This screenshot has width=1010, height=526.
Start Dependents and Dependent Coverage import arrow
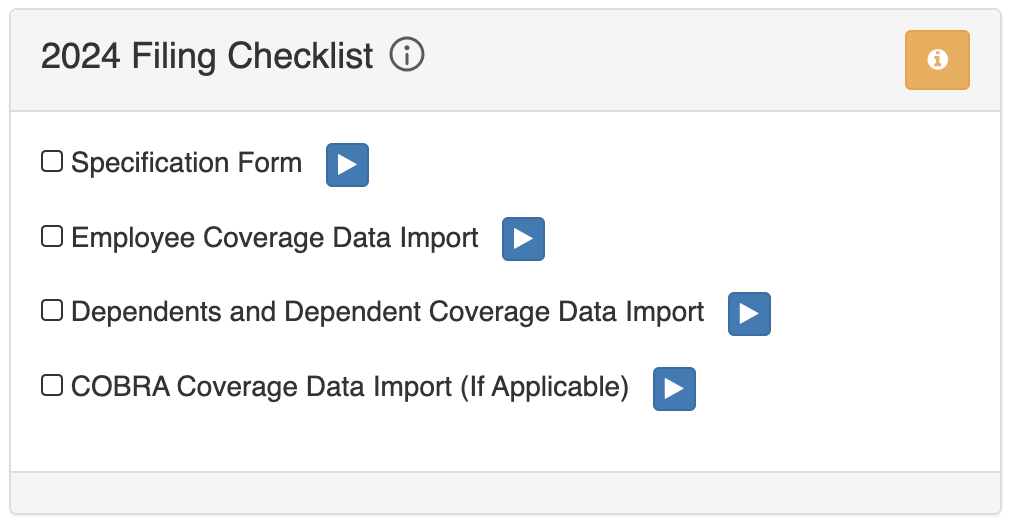[749, 314]
